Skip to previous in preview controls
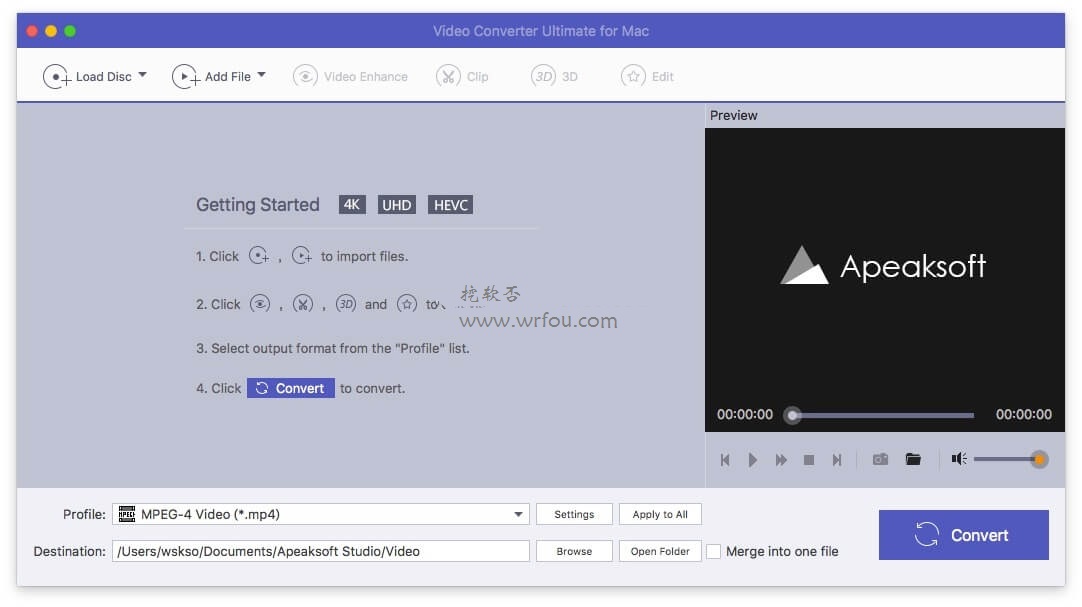The image size is (1082, 607). (725, 460)
